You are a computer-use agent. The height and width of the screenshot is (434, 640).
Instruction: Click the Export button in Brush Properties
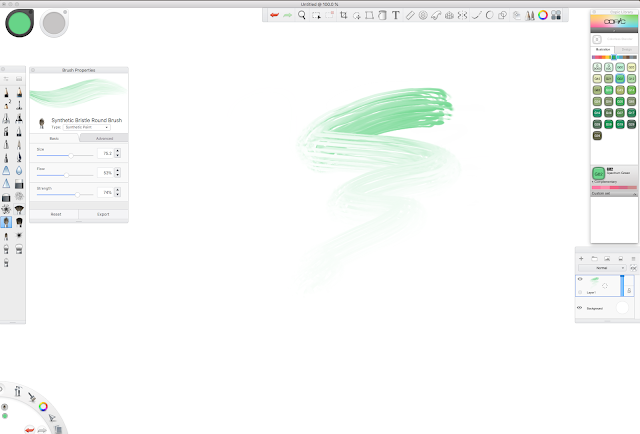point(103,214)
